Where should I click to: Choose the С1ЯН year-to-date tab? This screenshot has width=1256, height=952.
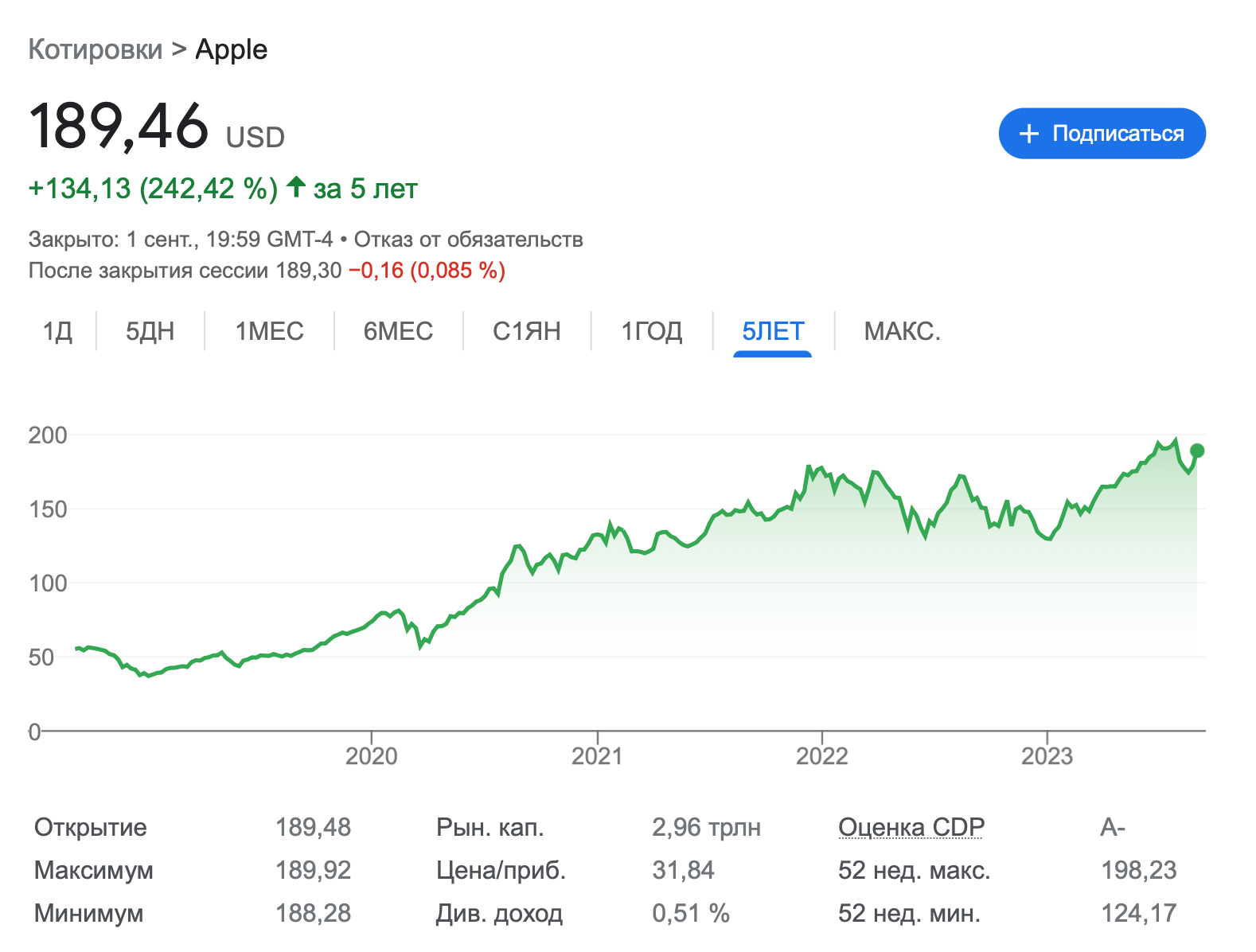527,331
